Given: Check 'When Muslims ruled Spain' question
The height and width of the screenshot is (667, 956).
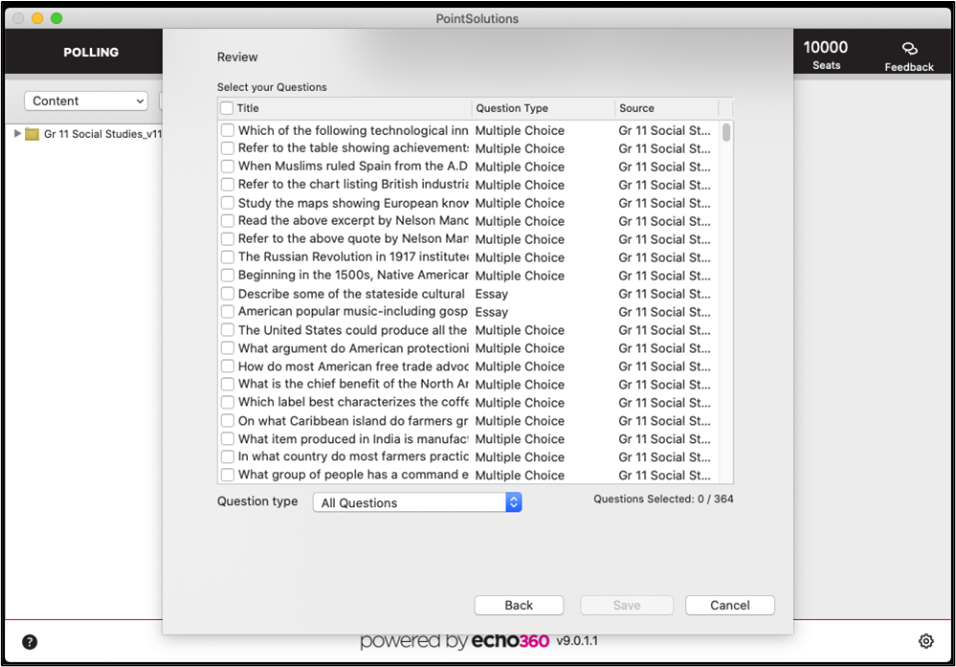Looking at the screenshot, I should coord(227,166).
